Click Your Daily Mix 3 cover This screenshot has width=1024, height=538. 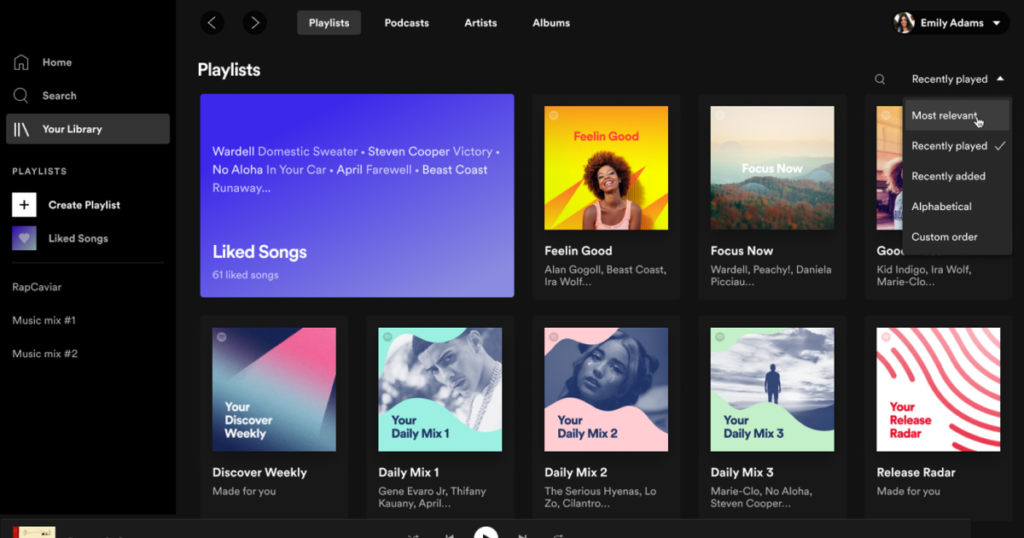point(772,390)
